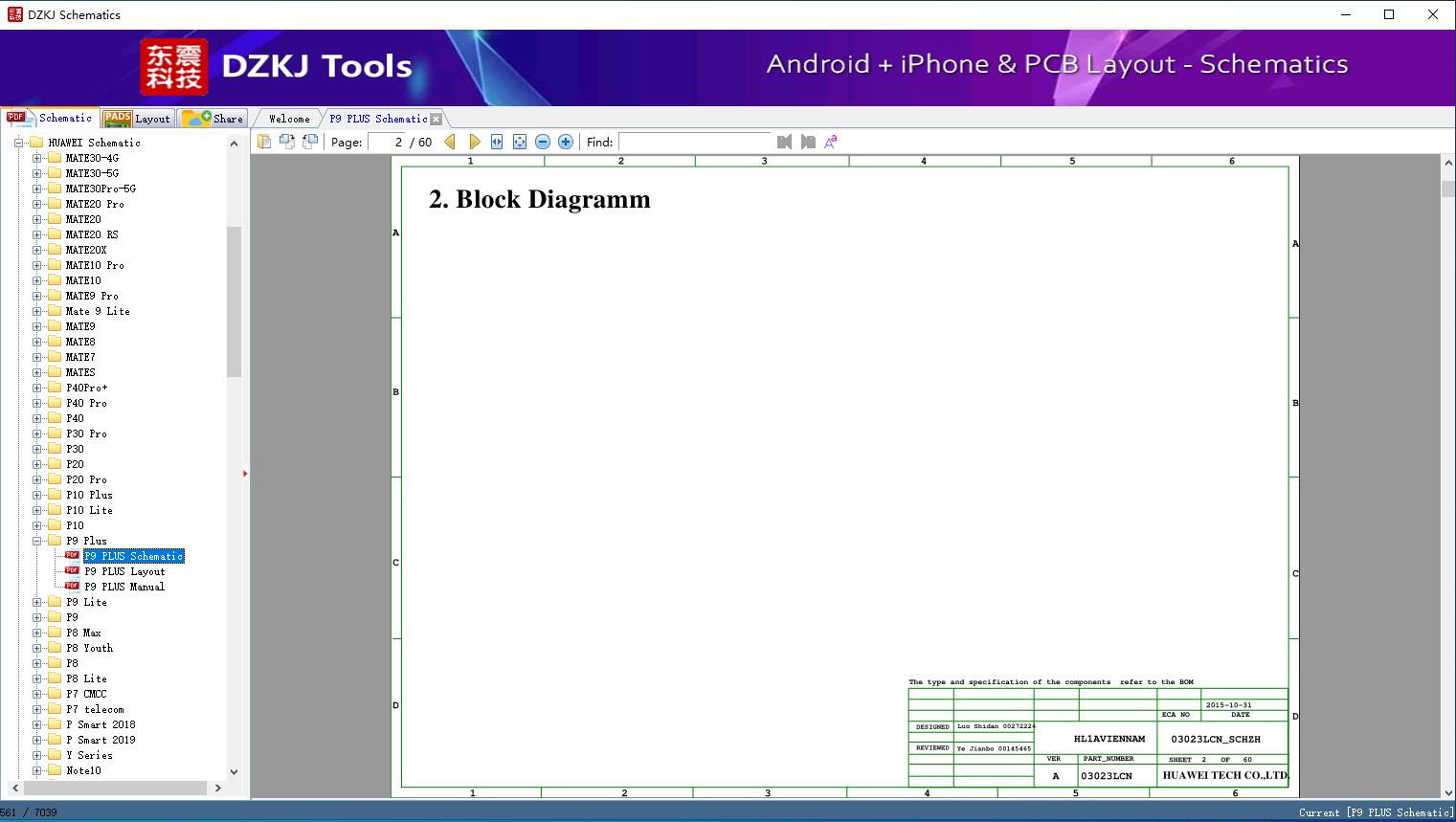Expand the P9 Lite folder
Viewport: 1456px width, 822px height.
click(x=36, y=602)
